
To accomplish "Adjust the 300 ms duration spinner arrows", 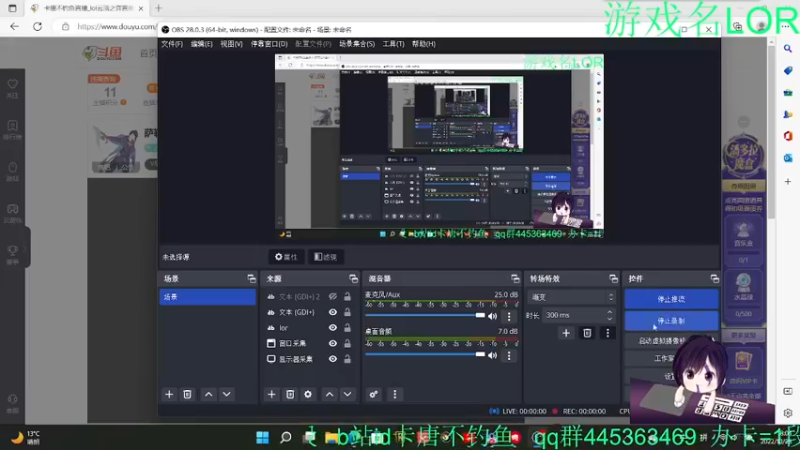I will [609, 315].
